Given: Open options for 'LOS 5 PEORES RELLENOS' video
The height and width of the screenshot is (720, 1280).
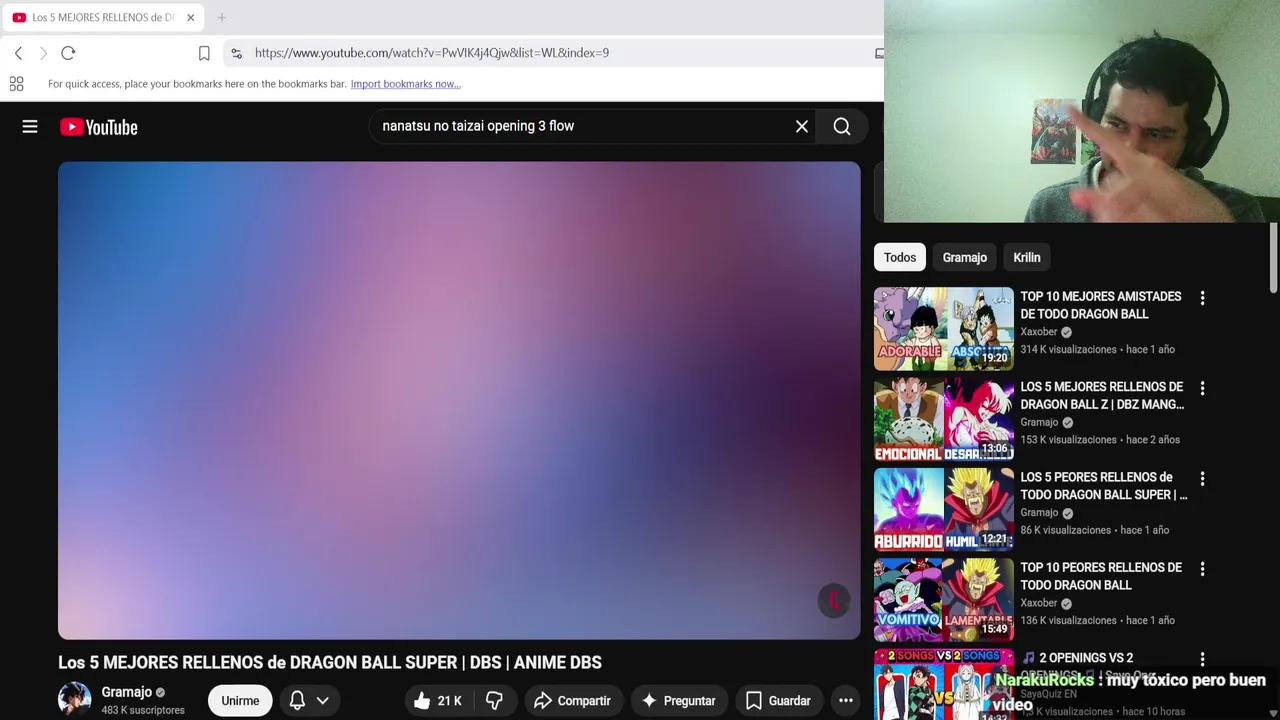Looking at the screenshot, I should coord(1202,479).
